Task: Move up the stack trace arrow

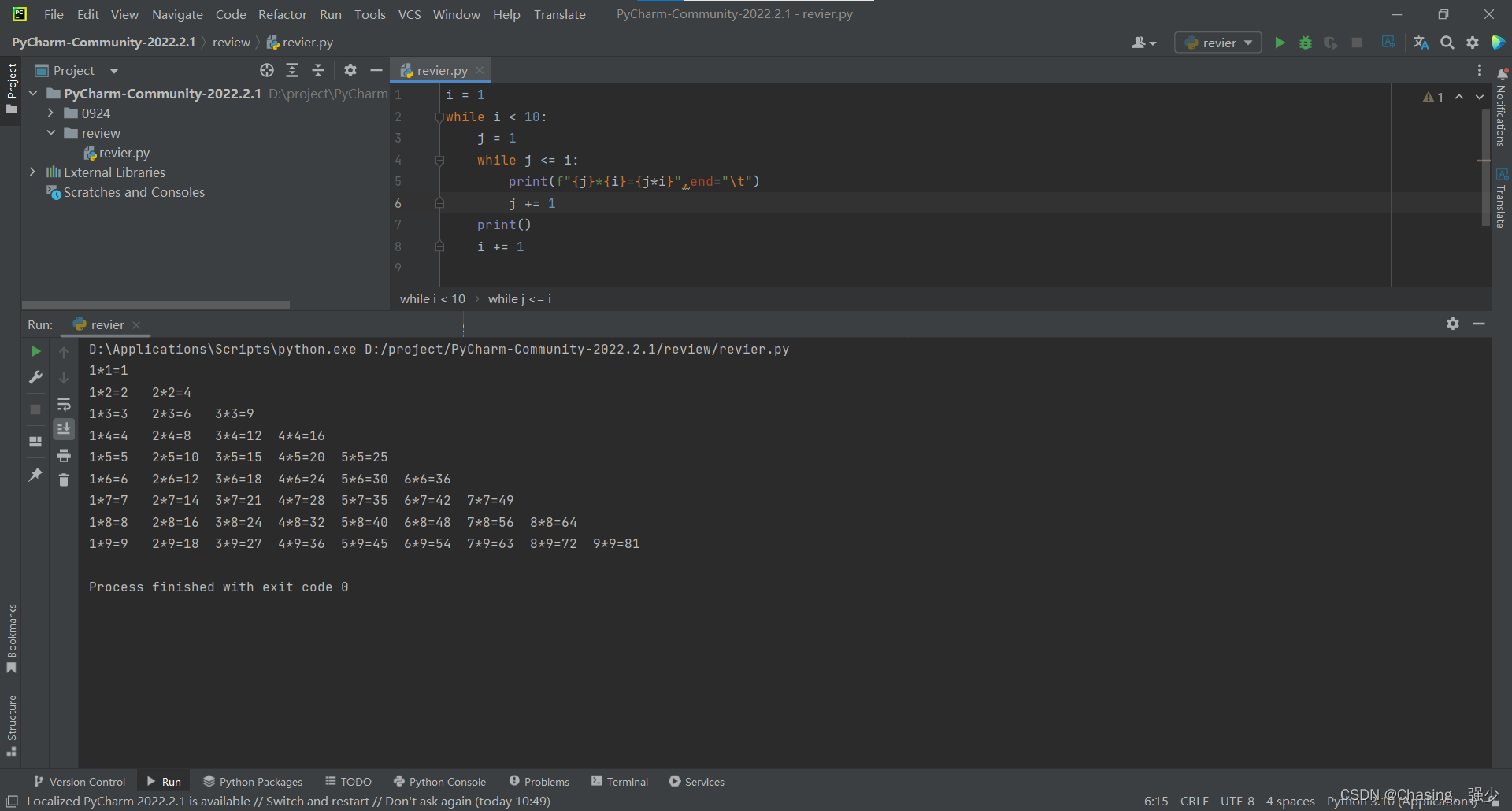Action: (x=64, y=352)
